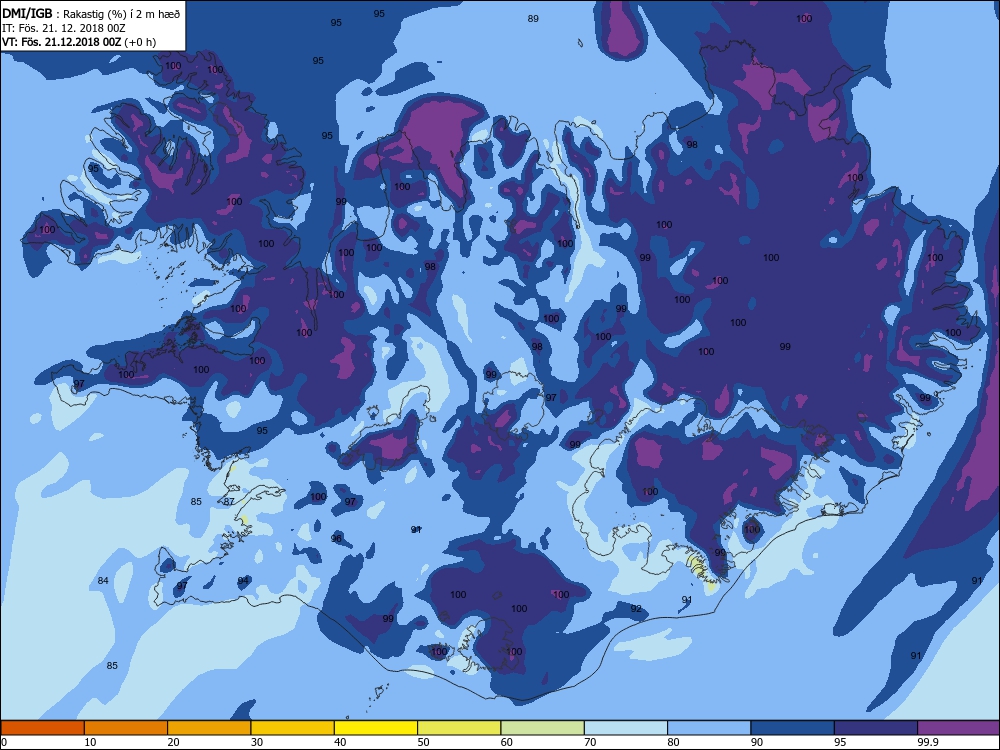1000x750 pixels.
Task: Click the purple legend swatch above 99.9
Action: coord(959,728)
